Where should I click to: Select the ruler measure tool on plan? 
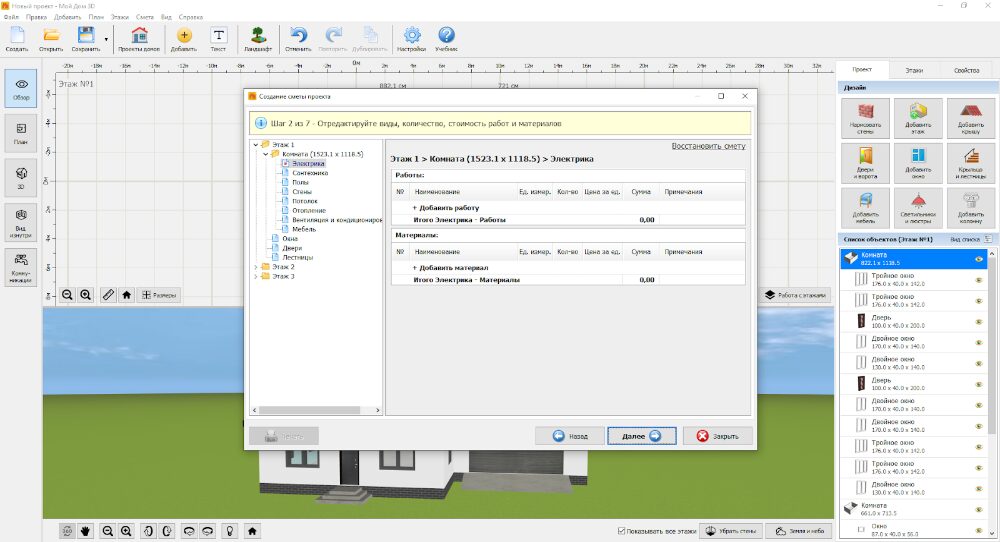[x=108, y=295]
